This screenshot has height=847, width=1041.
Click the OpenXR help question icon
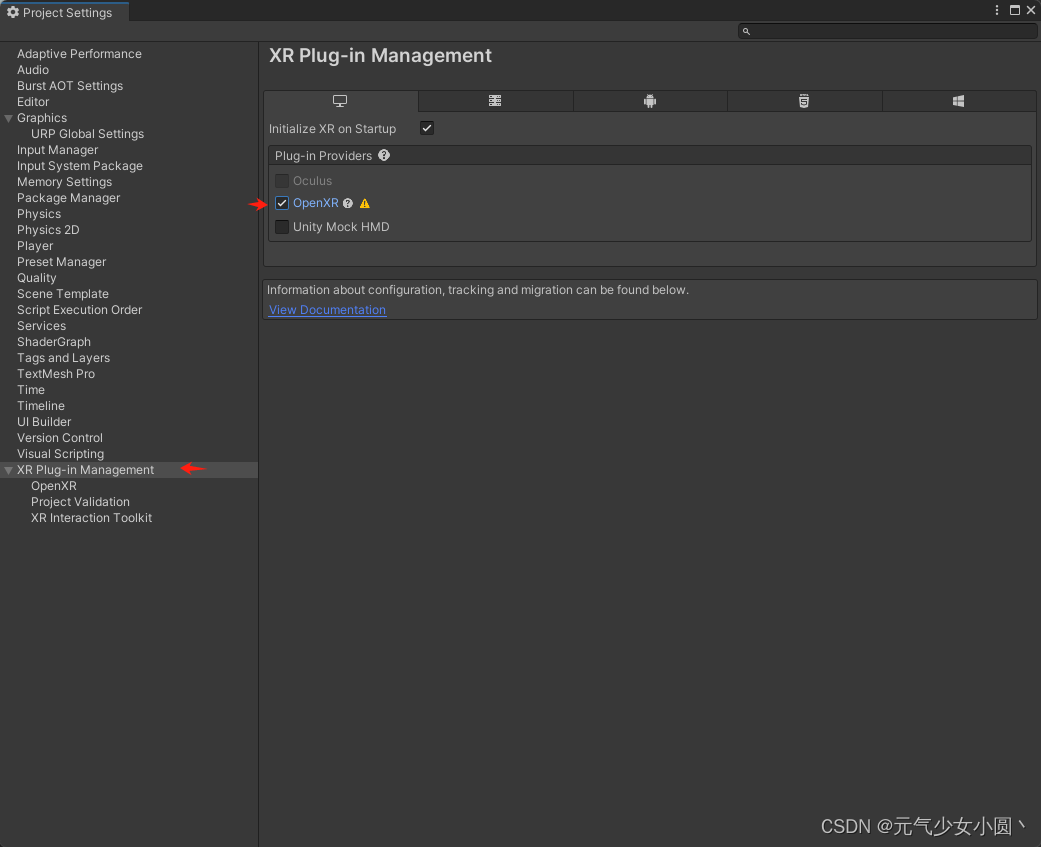tap(348, 203)
